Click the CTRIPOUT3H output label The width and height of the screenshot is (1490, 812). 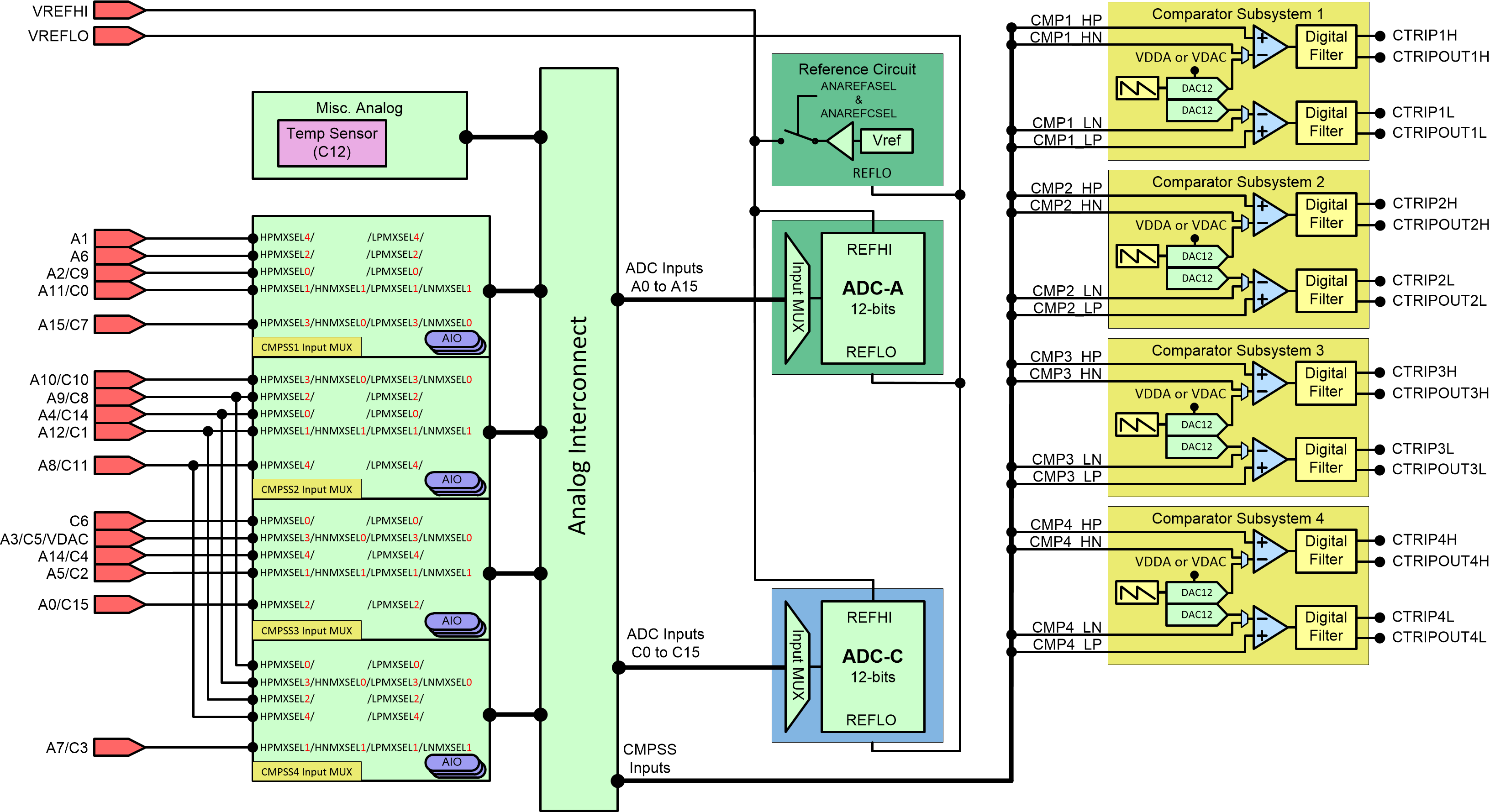coord(1441,393)
